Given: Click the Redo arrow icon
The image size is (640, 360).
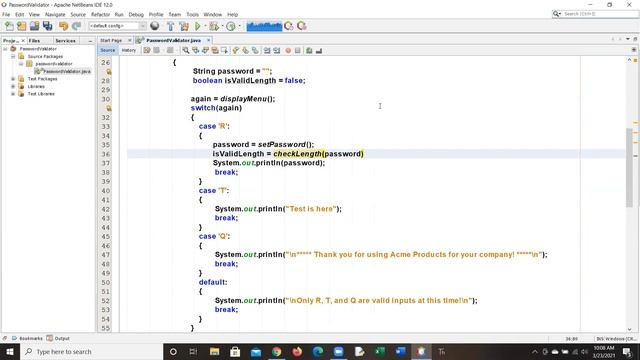Looking at the screenshot, I should click(x=76, y=26).
